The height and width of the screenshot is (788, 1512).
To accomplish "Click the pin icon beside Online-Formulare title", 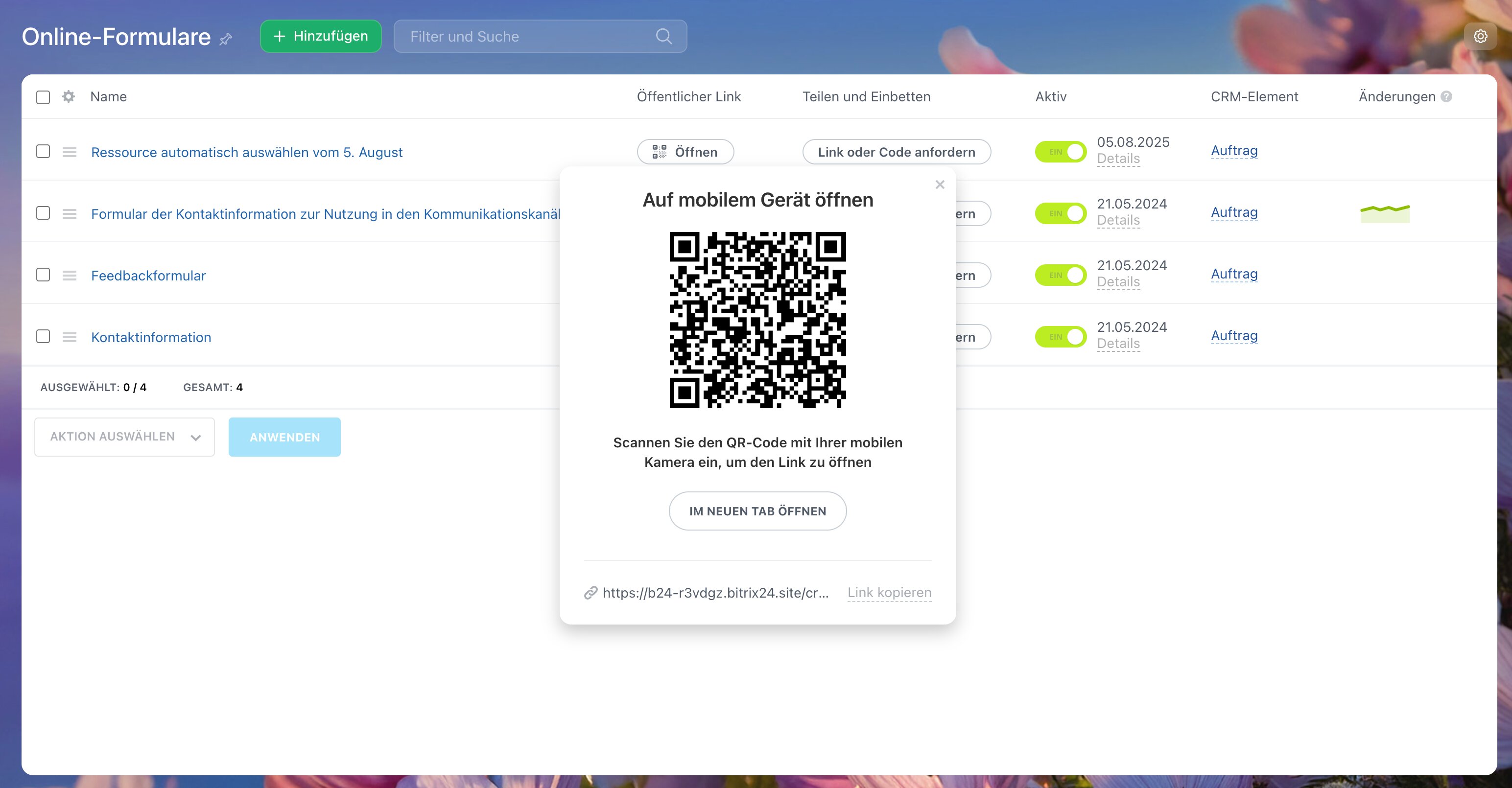I will (226, 39).
